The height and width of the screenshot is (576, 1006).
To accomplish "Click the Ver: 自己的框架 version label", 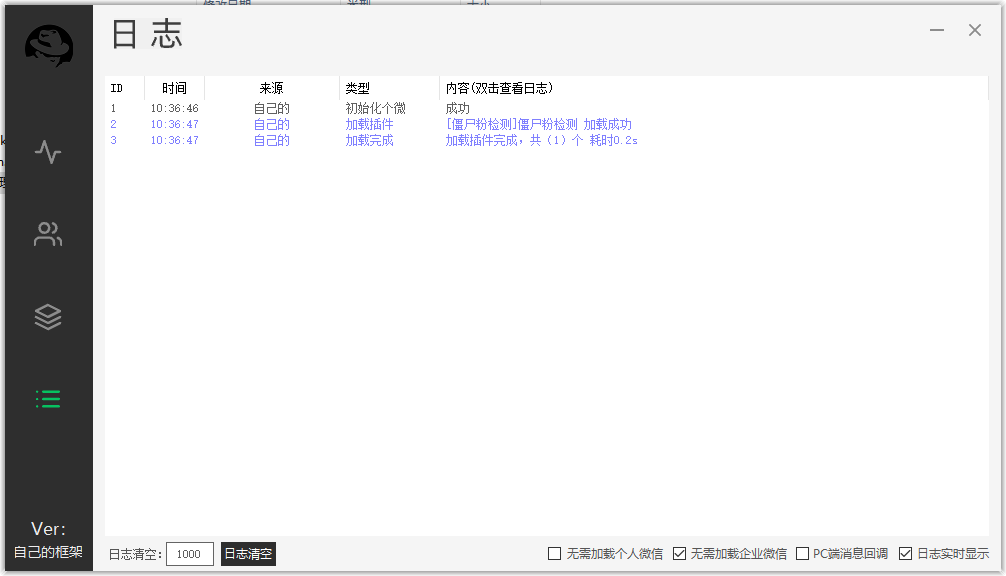I will pyautogui.click(x=49, y=540).
